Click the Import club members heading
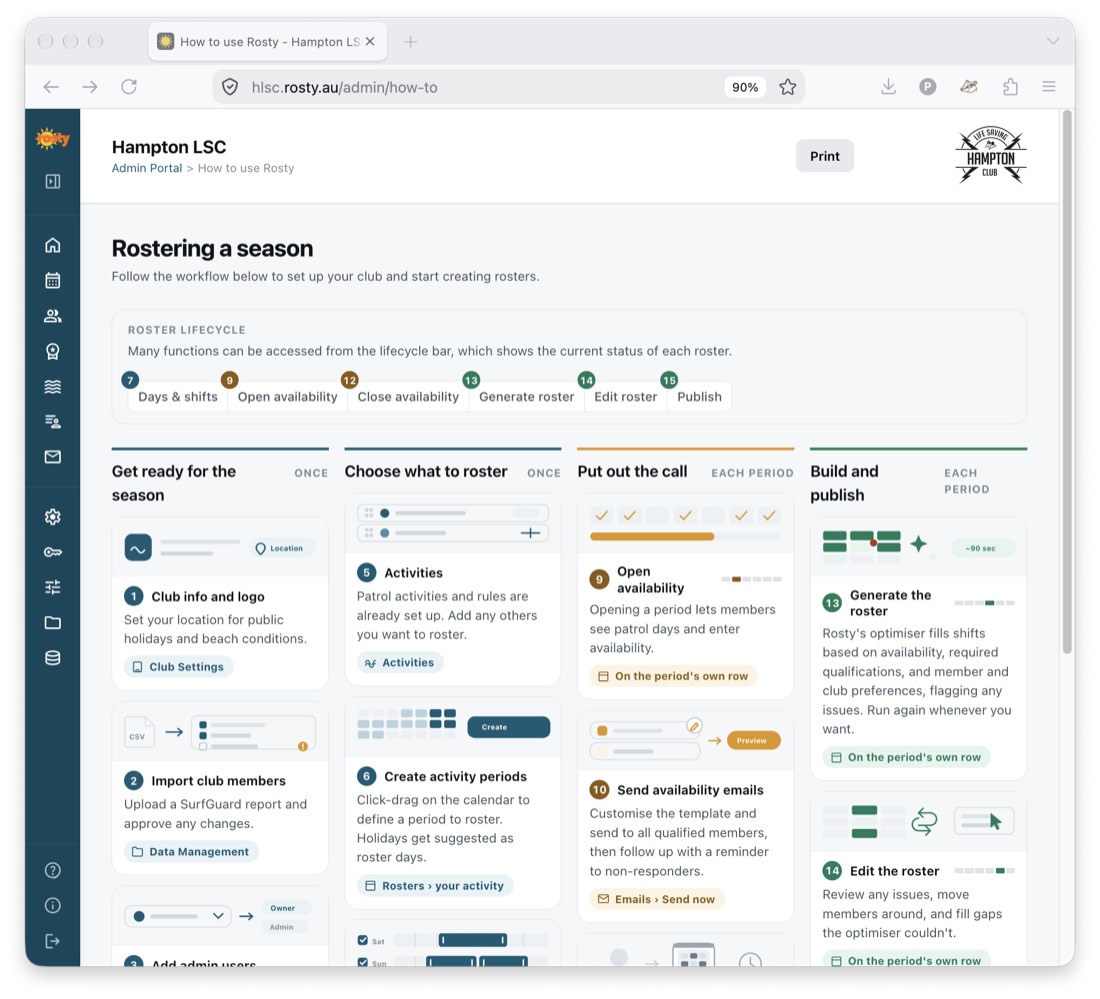 218,782
